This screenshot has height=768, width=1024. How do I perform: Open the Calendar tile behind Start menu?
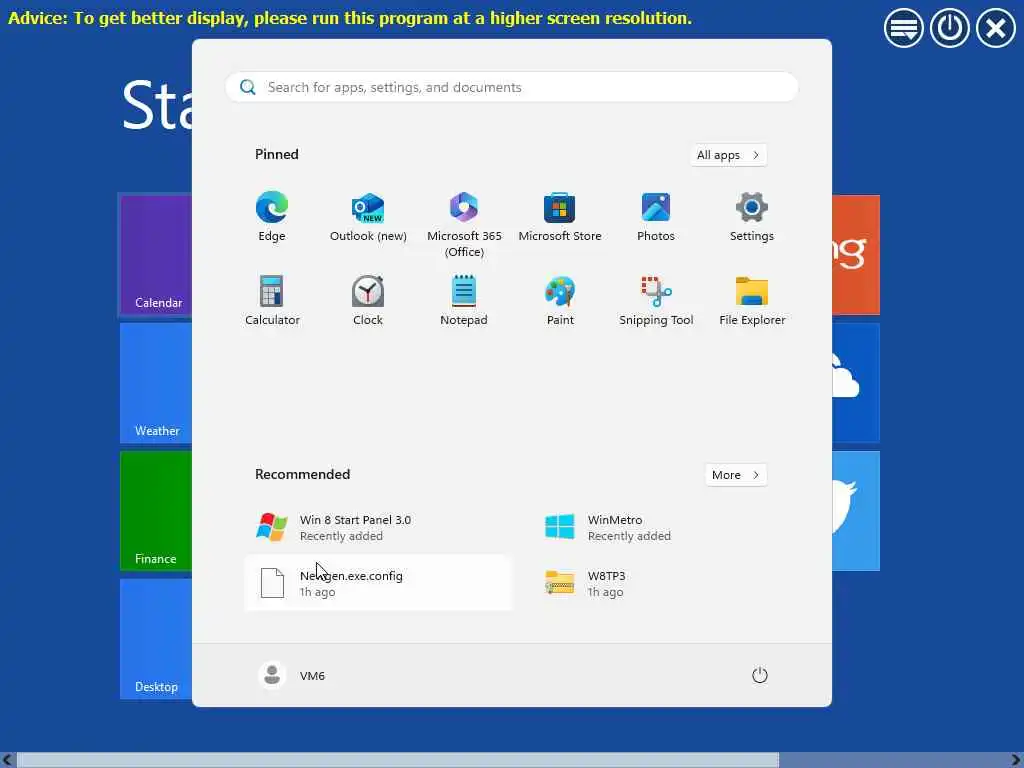point(155,255)
